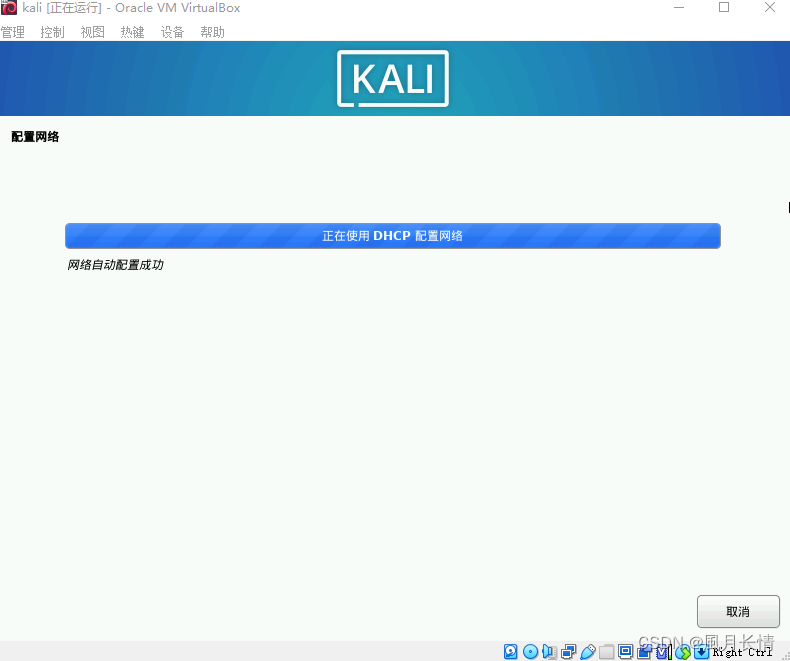
Task: Maximize the VirtualBox window
Action: coord(724,8)
